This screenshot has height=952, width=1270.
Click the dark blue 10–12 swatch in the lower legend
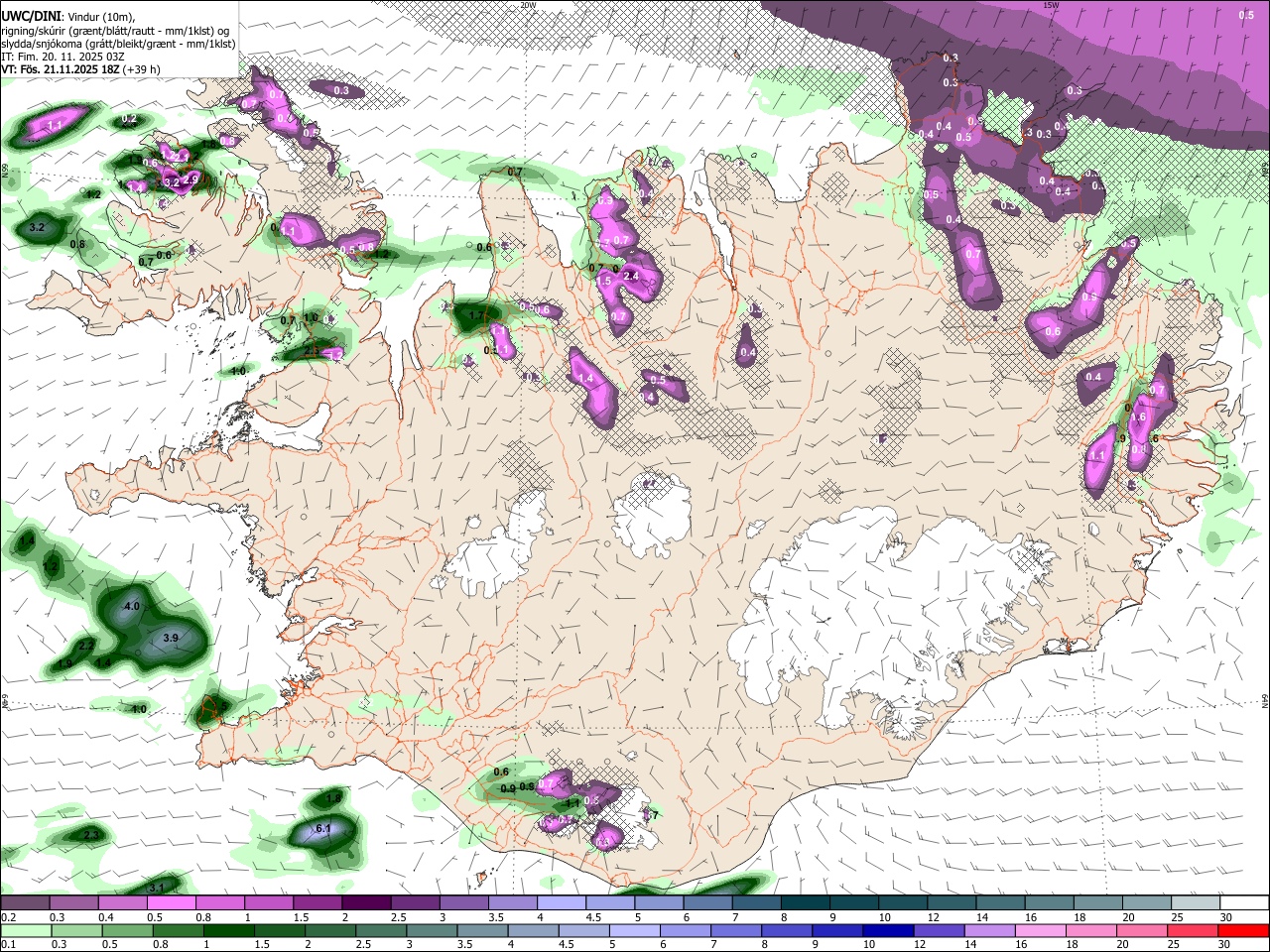[x=887, y=930]
